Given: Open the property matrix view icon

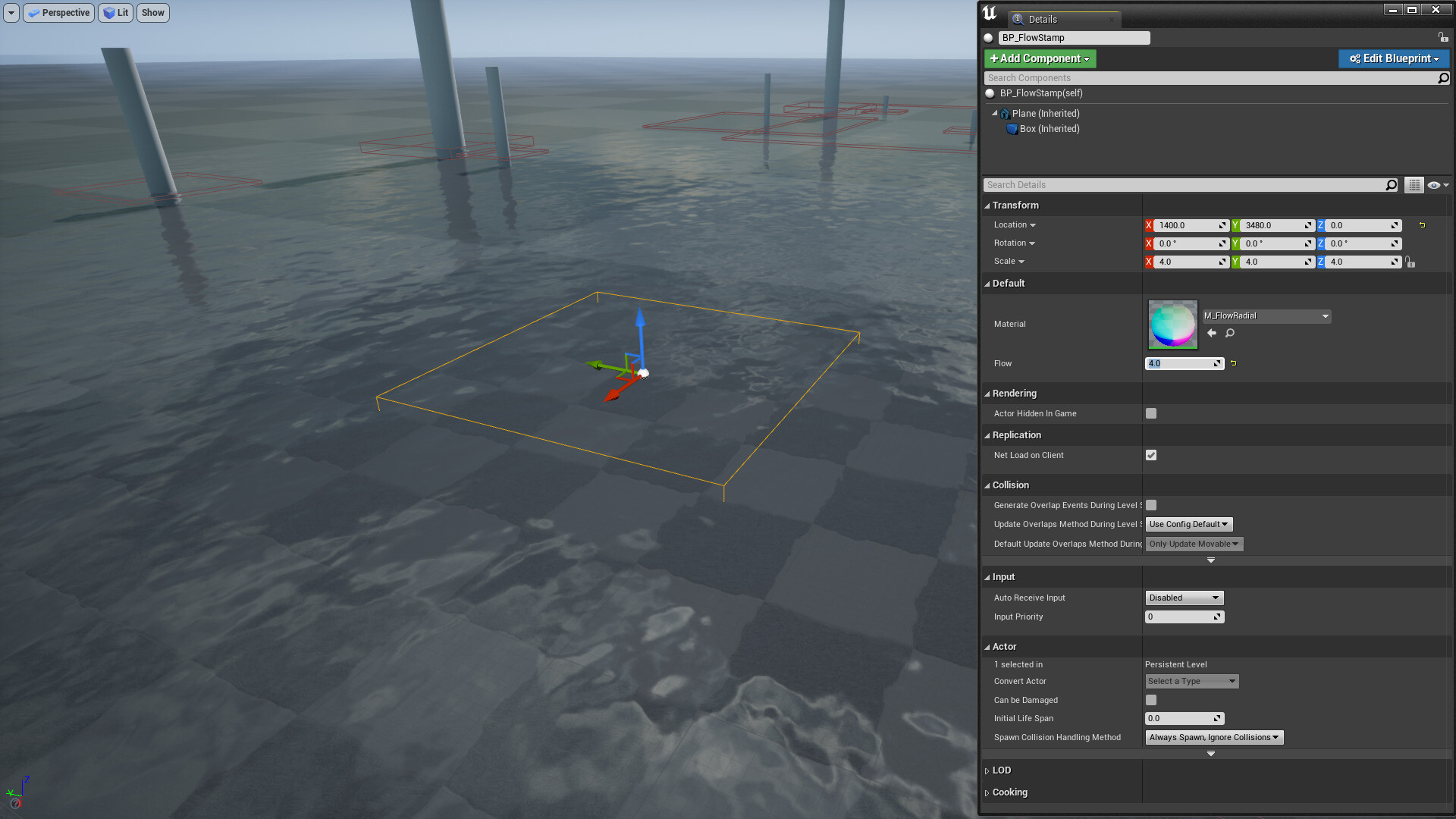Looking at the screenshot, I should (x=1414, y=184).
